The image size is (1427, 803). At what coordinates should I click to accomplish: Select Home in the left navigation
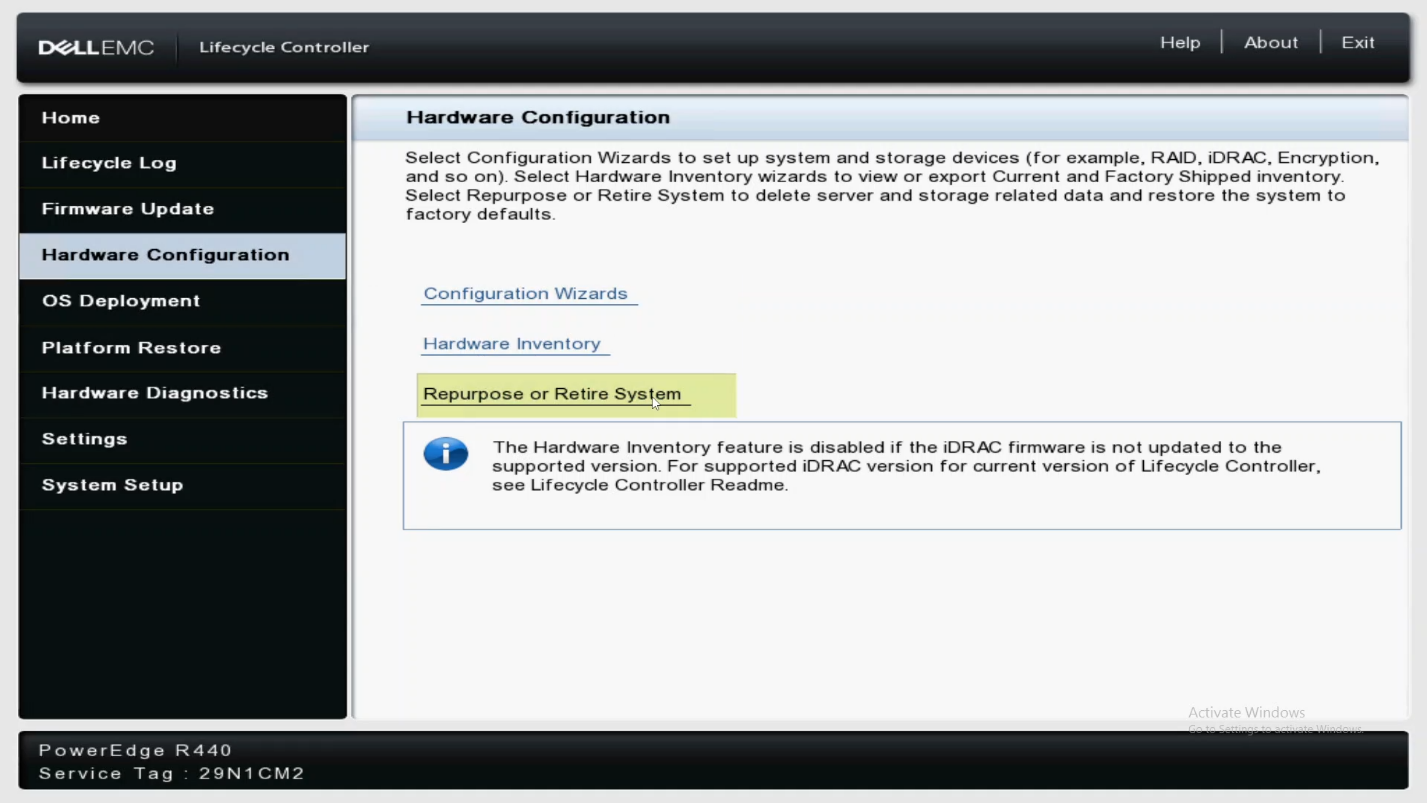point(70,117)
